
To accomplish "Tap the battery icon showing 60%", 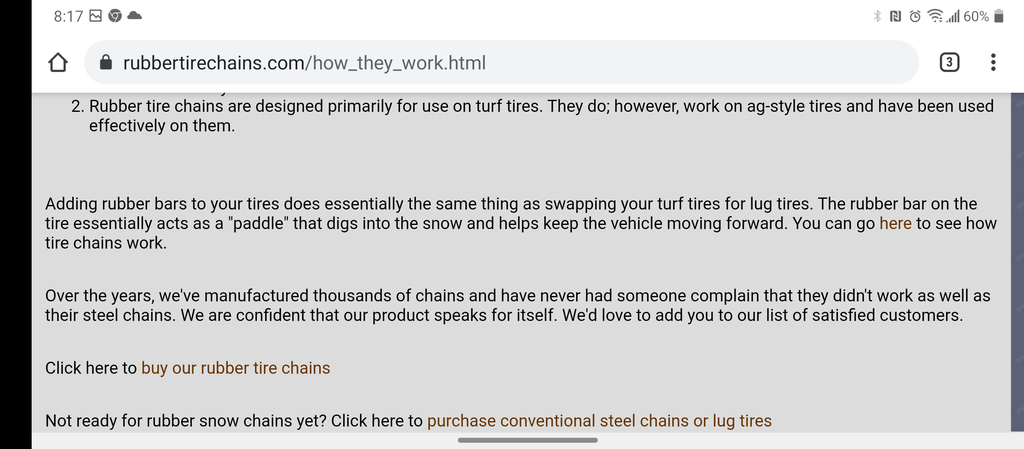I will click(998, 16).
